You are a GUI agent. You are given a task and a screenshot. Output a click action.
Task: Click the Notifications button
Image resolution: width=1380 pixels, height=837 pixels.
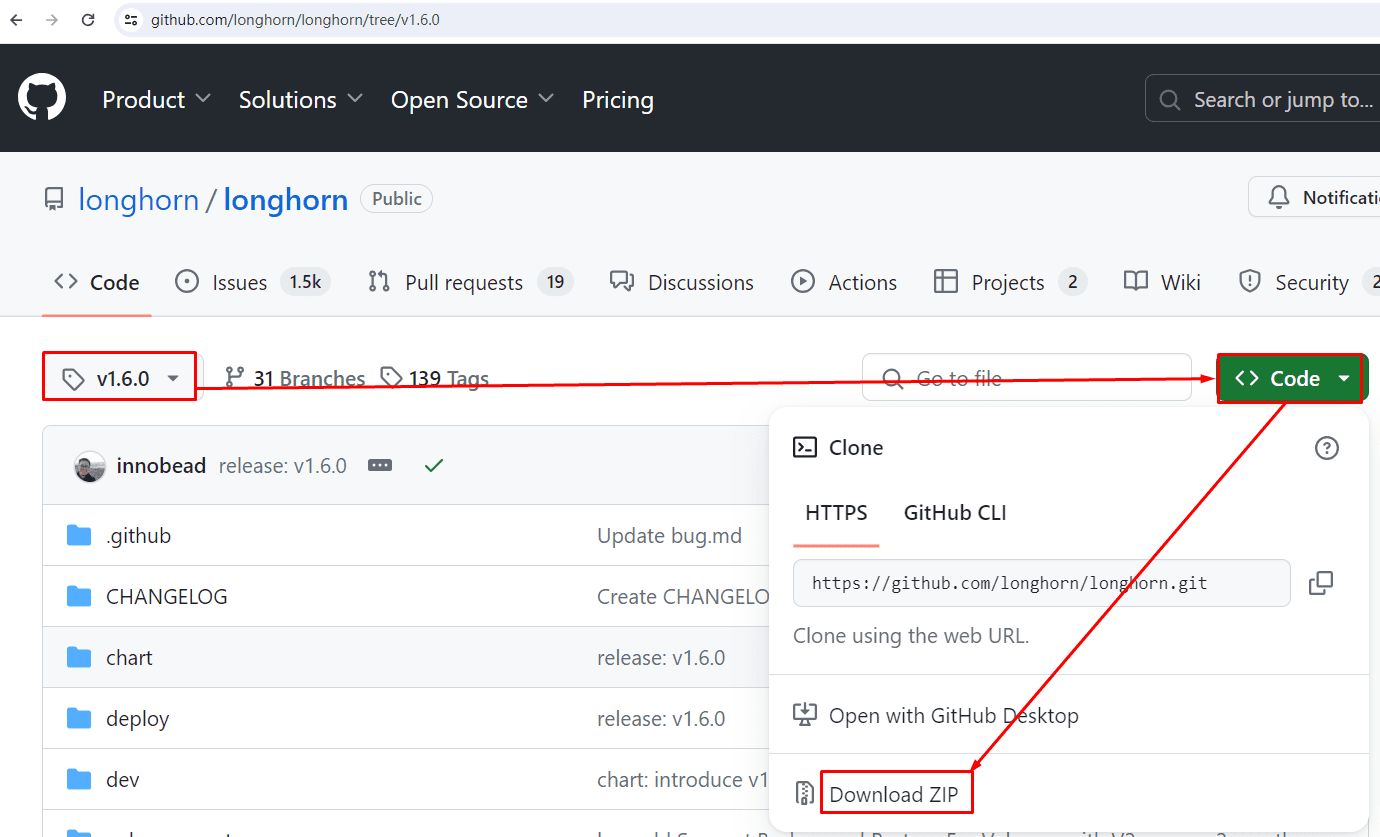[x=1315, y=197]
